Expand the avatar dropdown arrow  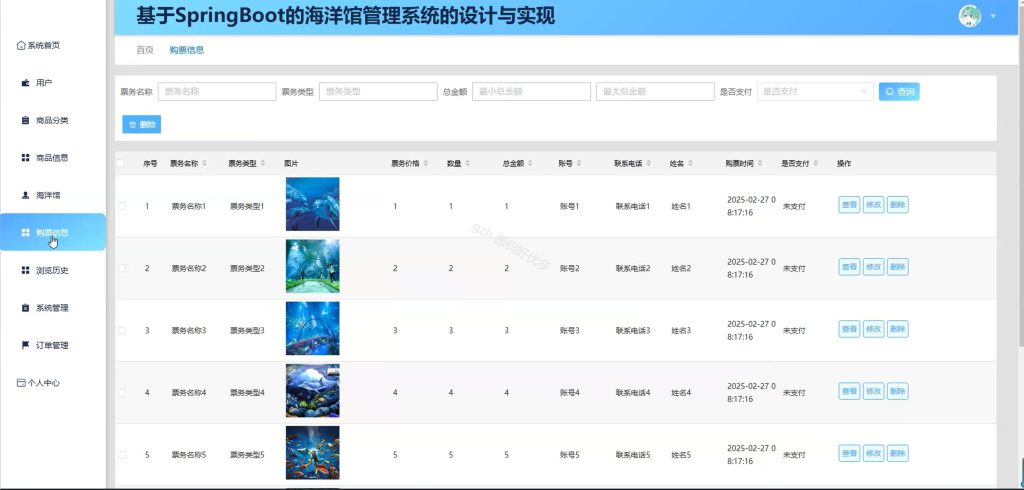coord(993,16)
